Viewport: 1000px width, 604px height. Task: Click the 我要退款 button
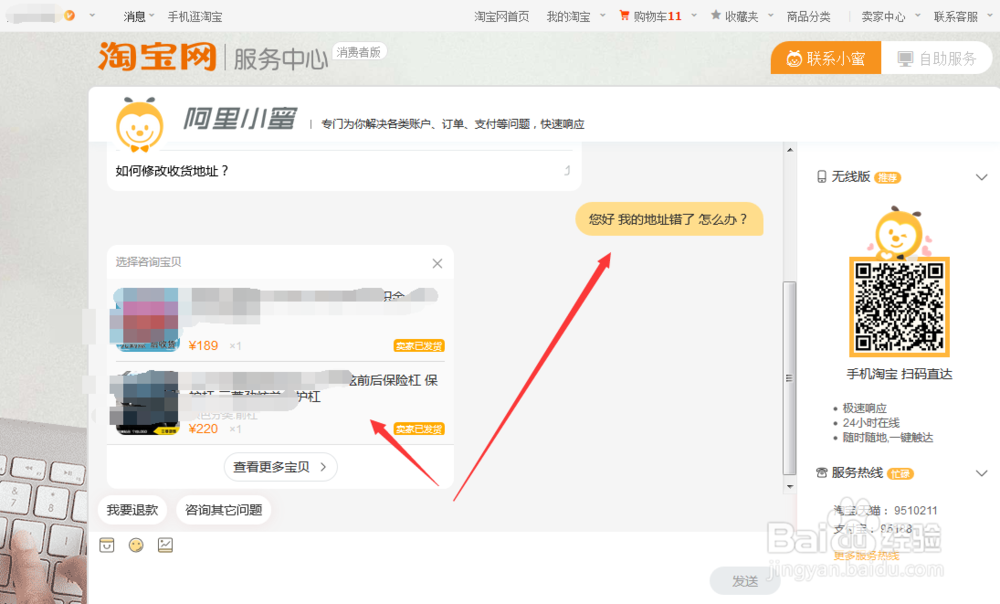pyautogui.click(x=132, y=510)
